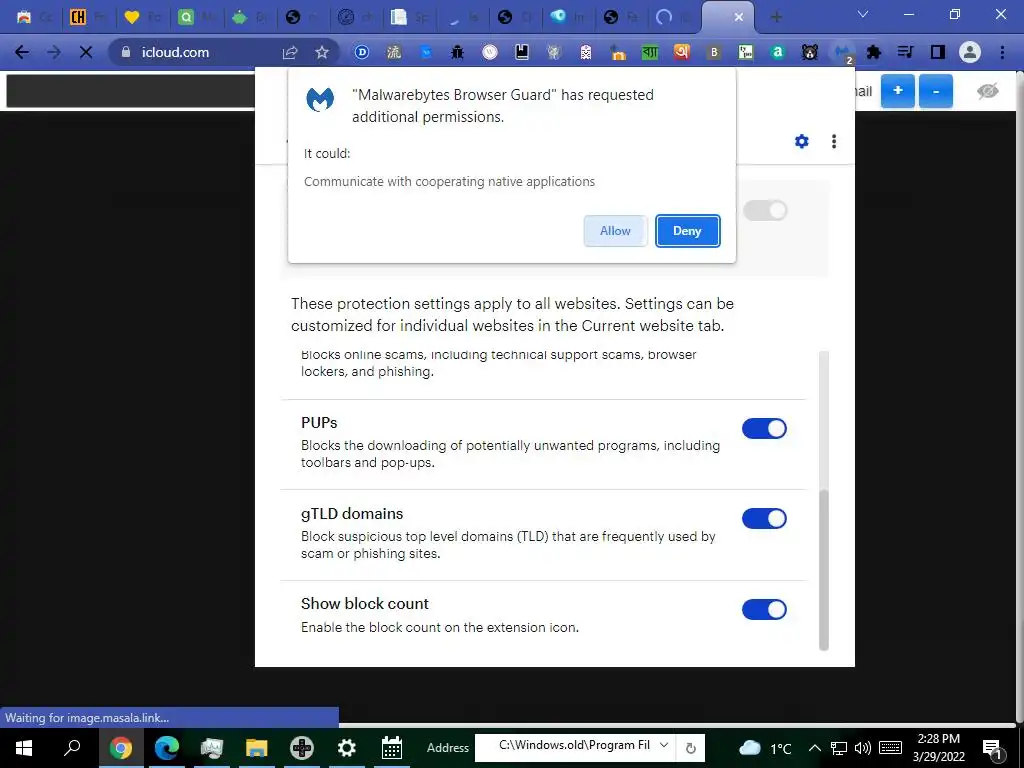Screen dimensions: 1024x768
Task: Click the greyed-out toggle behind the permission dialog
Action: tap(765, 210)
